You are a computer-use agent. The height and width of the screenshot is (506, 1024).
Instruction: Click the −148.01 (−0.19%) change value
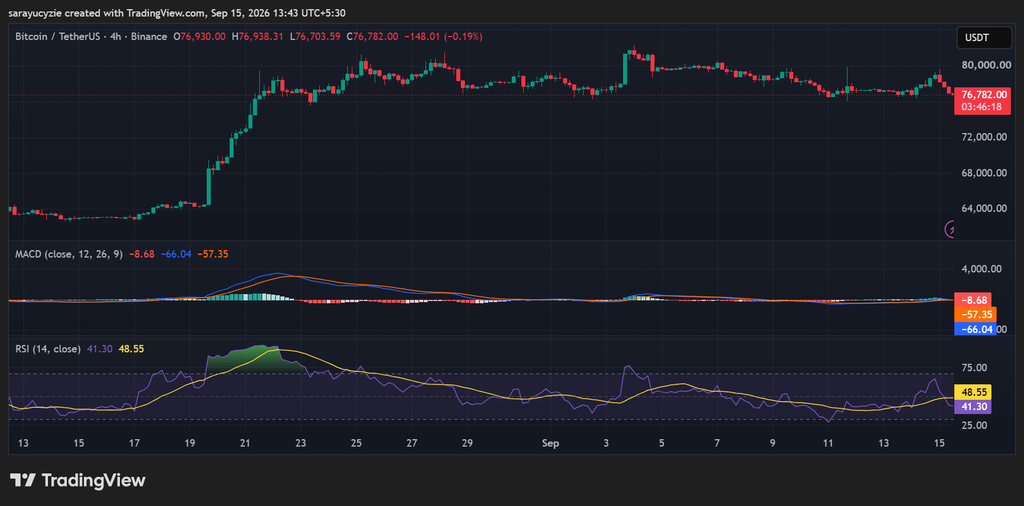[444, 37]
